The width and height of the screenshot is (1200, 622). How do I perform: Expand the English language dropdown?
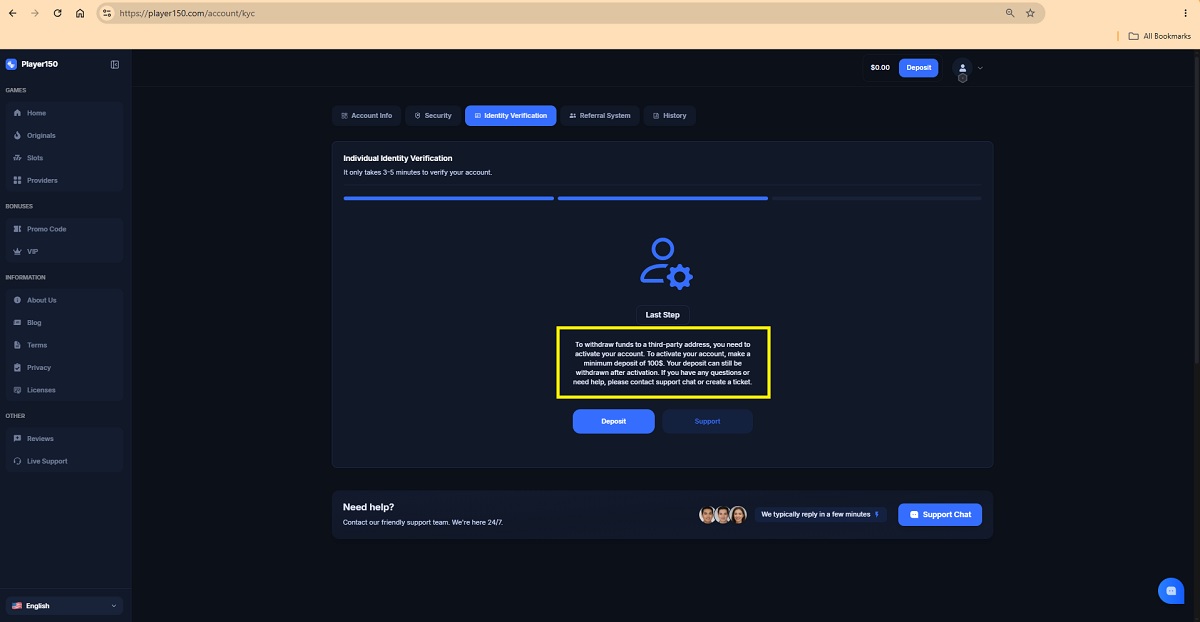tap(65, 605)
